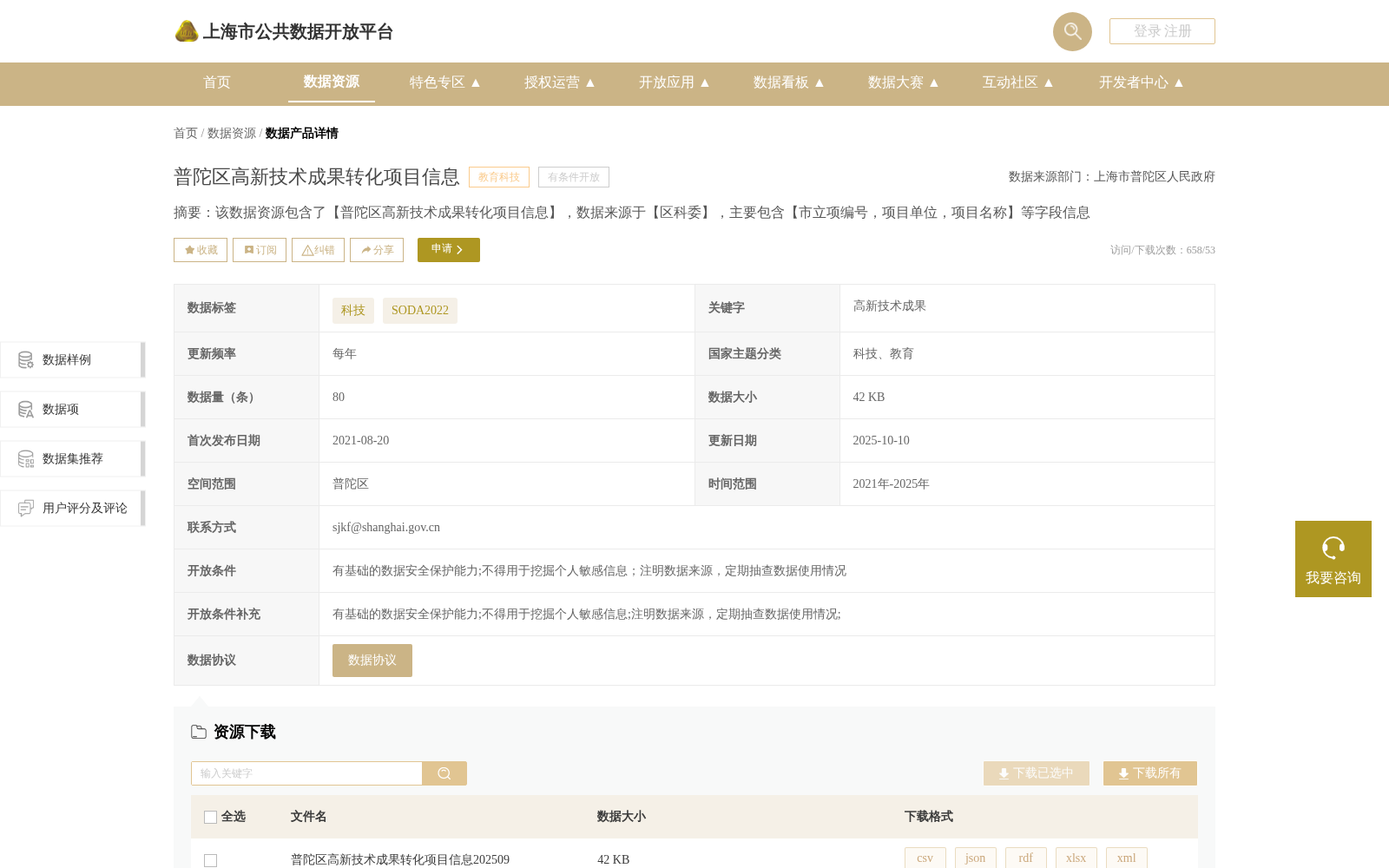Viewport: 1389px width, 868px height.
Task: Click the 我要咨询 headset widget
Action: coord(1333,559)
